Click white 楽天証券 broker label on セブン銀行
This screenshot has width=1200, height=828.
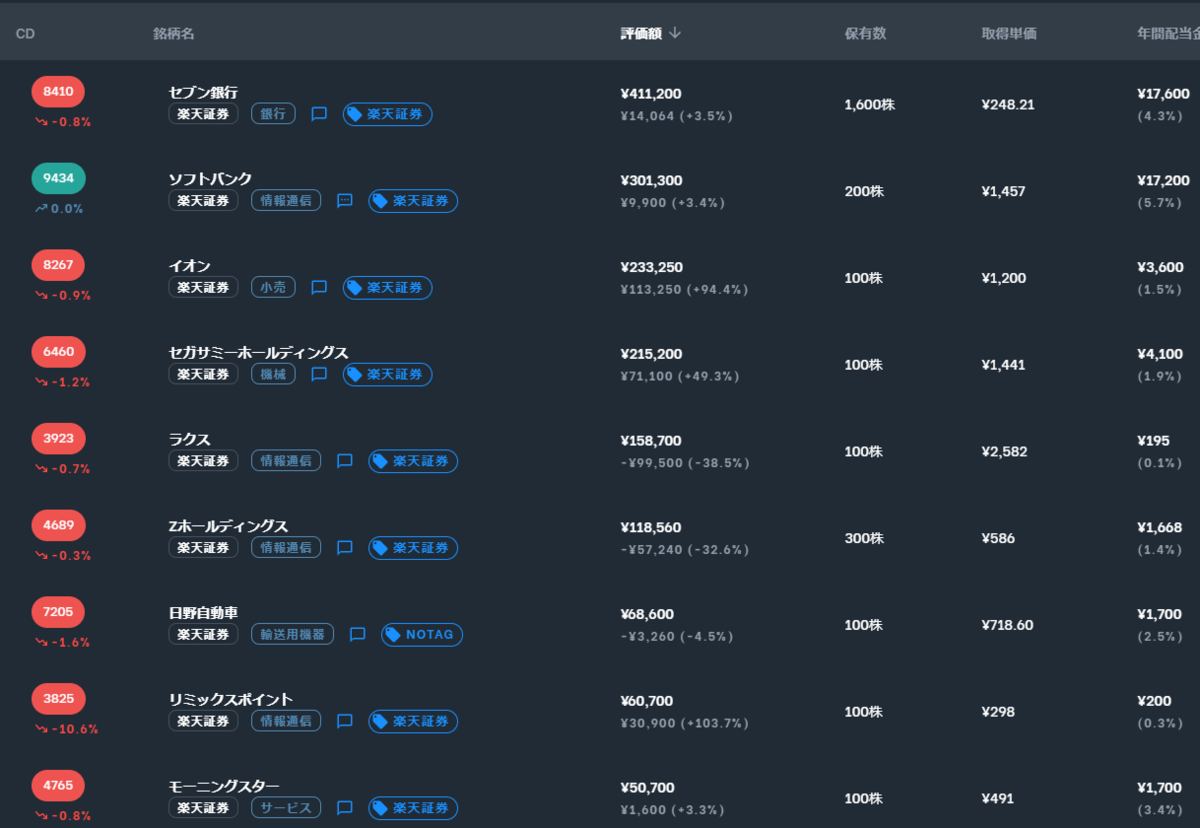(203, 114)
